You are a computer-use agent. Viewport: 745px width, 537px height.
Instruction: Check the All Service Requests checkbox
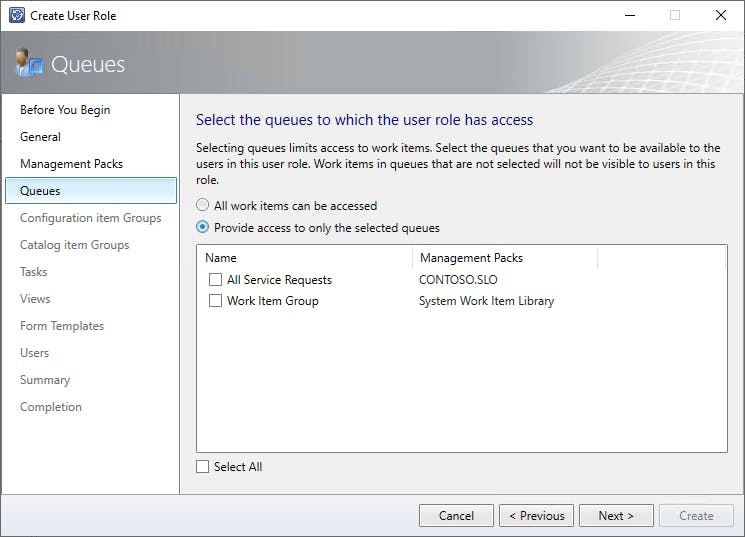pyautogui.click(x=215, y=280)
